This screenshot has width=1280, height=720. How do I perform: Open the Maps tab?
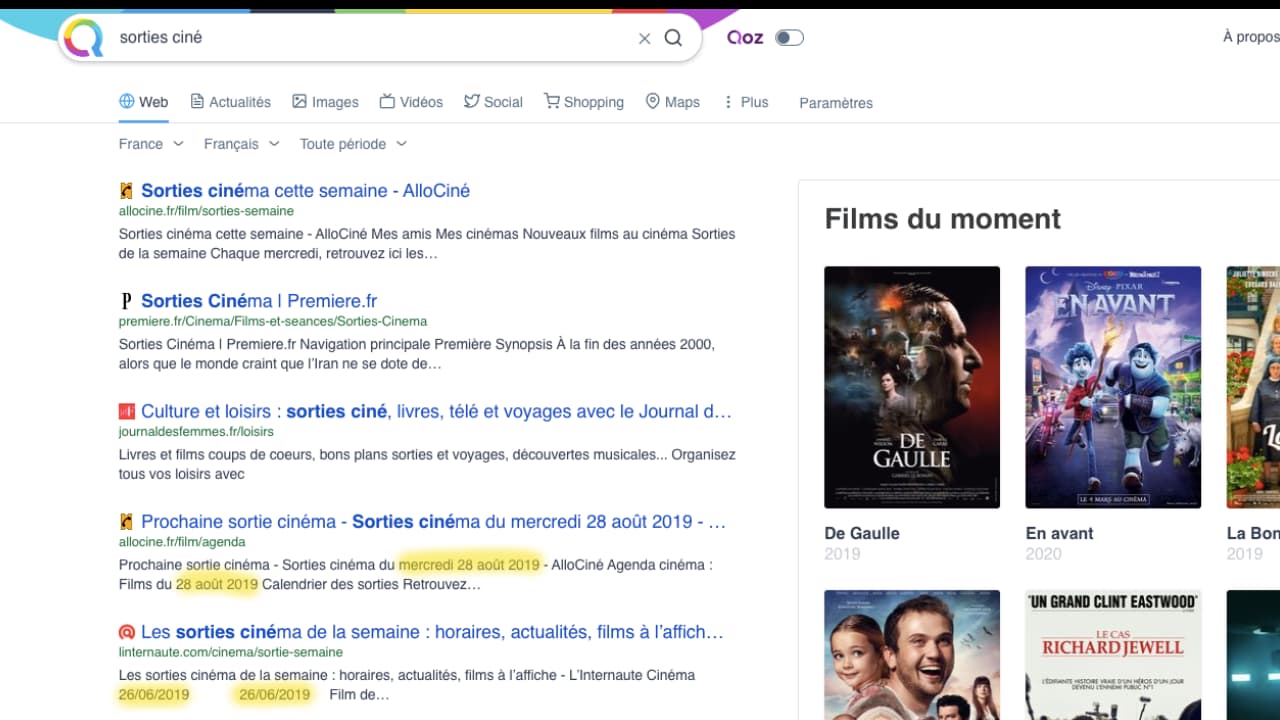[x=672, y=102]
